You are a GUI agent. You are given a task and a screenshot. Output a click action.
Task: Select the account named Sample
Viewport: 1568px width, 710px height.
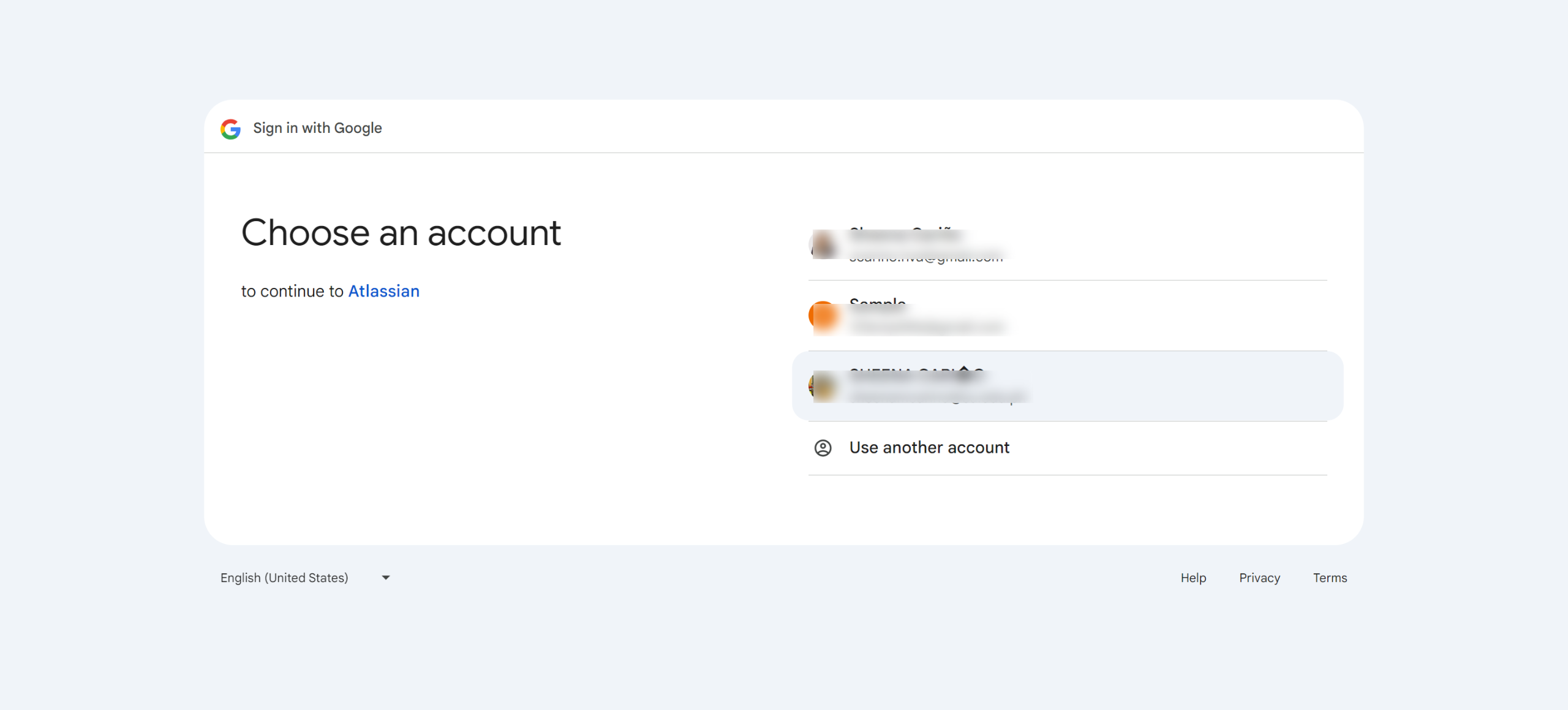(878, 304)
